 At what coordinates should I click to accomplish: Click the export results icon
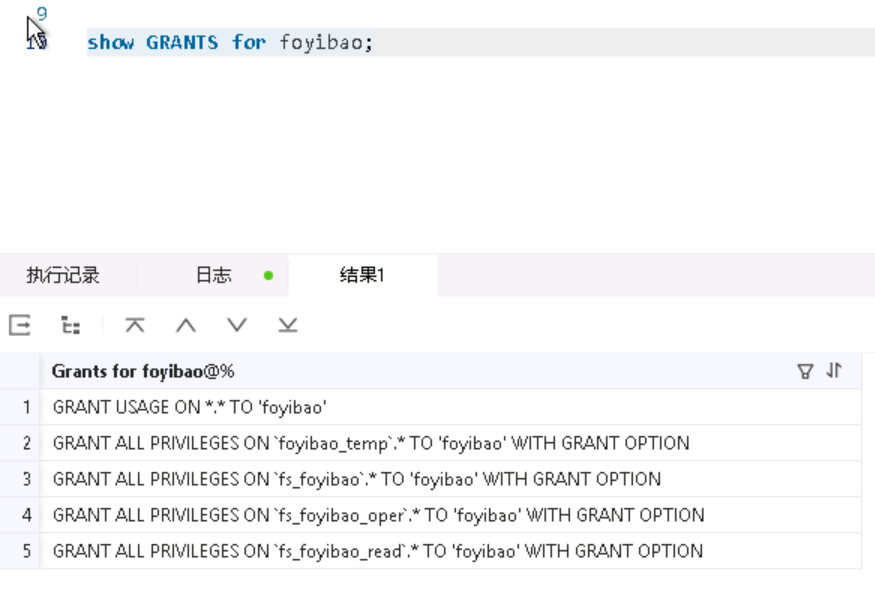[20, 325]
